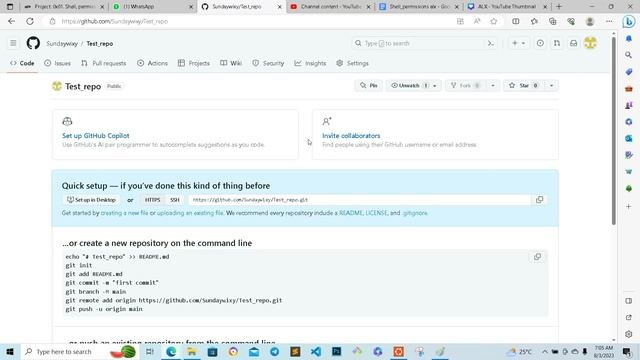
Task: Open Set up GitHub Copilot link
Action: point(96,136)
